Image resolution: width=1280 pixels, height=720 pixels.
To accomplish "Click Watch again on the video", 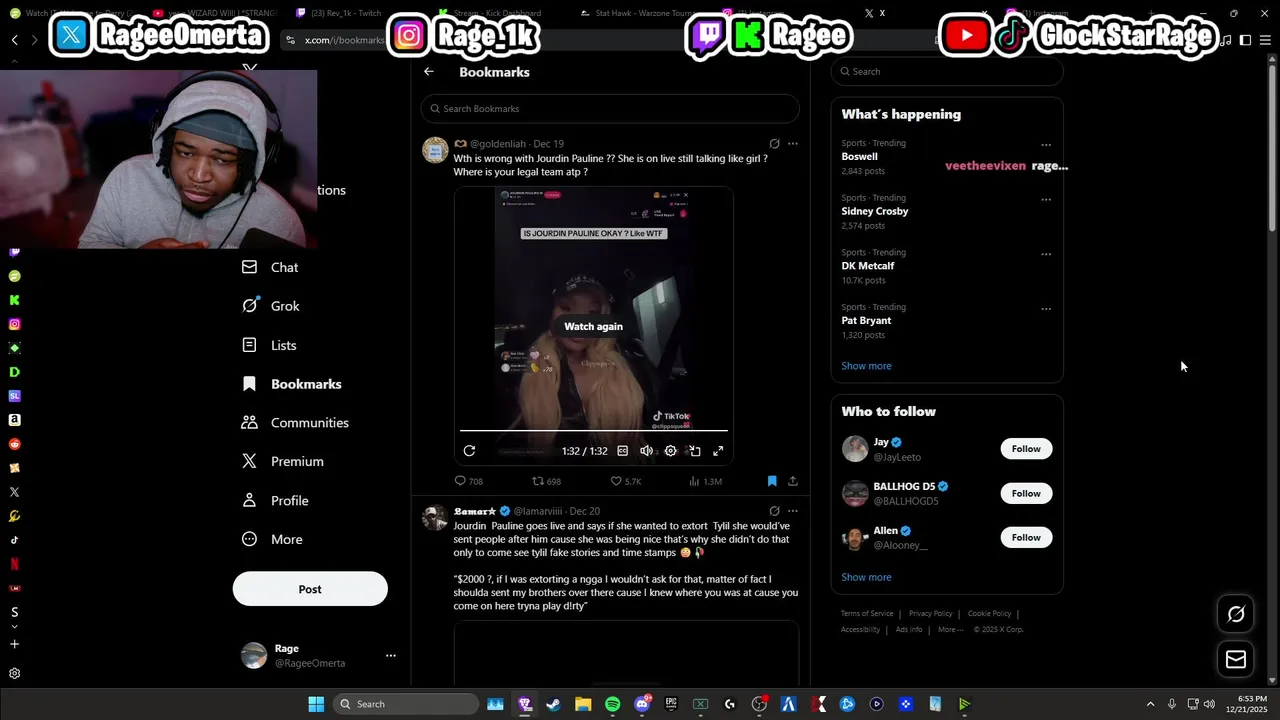I will (593, 326).
